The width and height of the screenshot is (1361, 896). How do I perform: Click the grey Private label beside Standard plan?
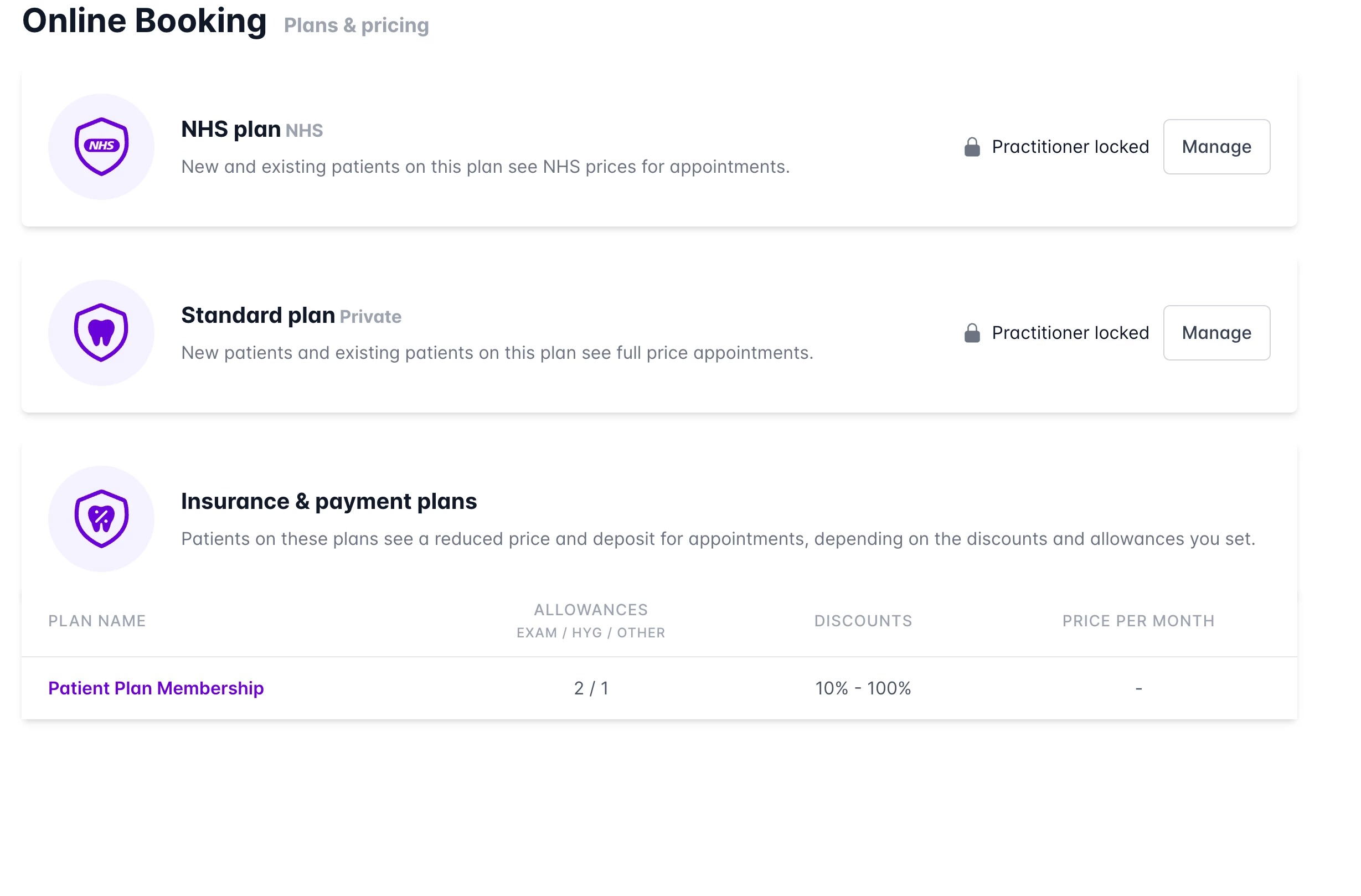370,317
